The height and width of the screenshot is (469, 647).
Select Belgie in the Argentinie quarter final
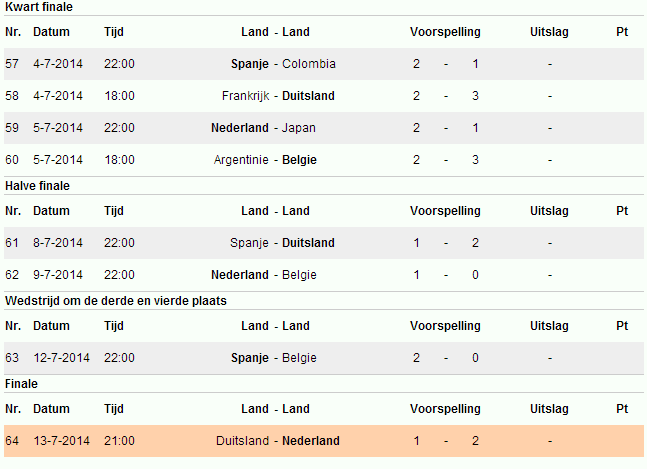299,160
